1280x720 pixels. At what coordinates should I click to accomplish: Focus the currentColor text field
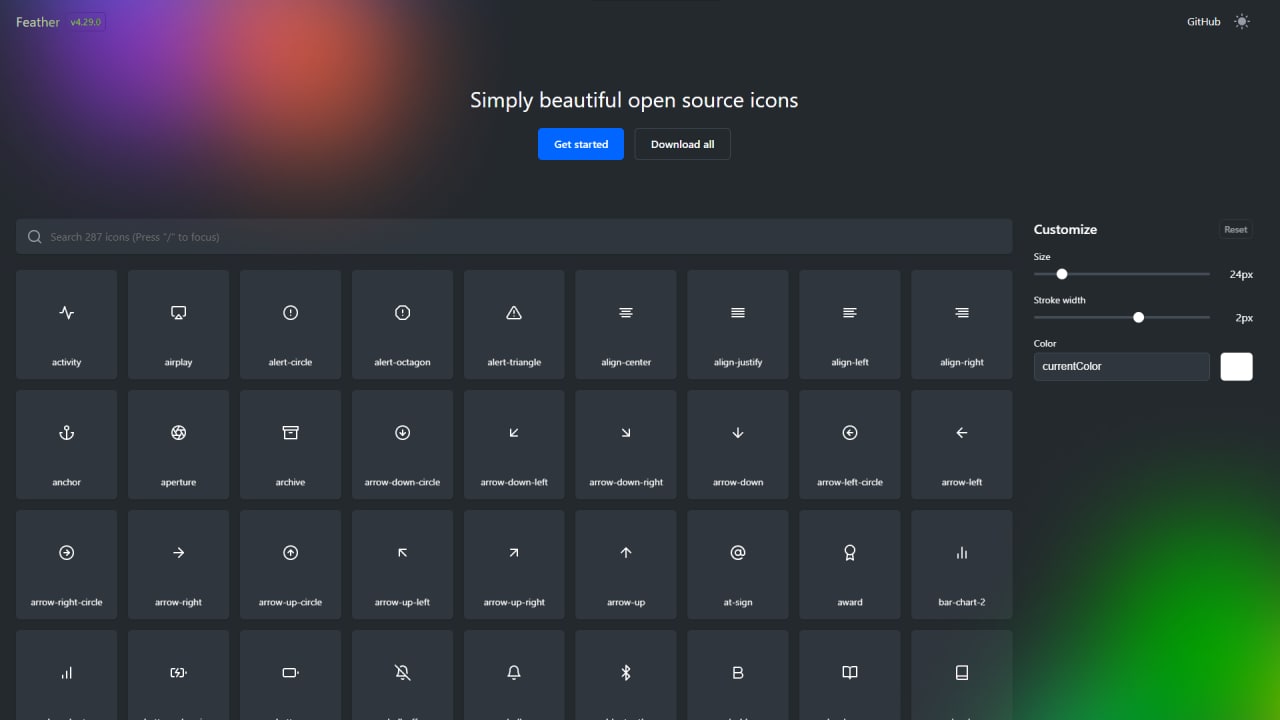1121,366
